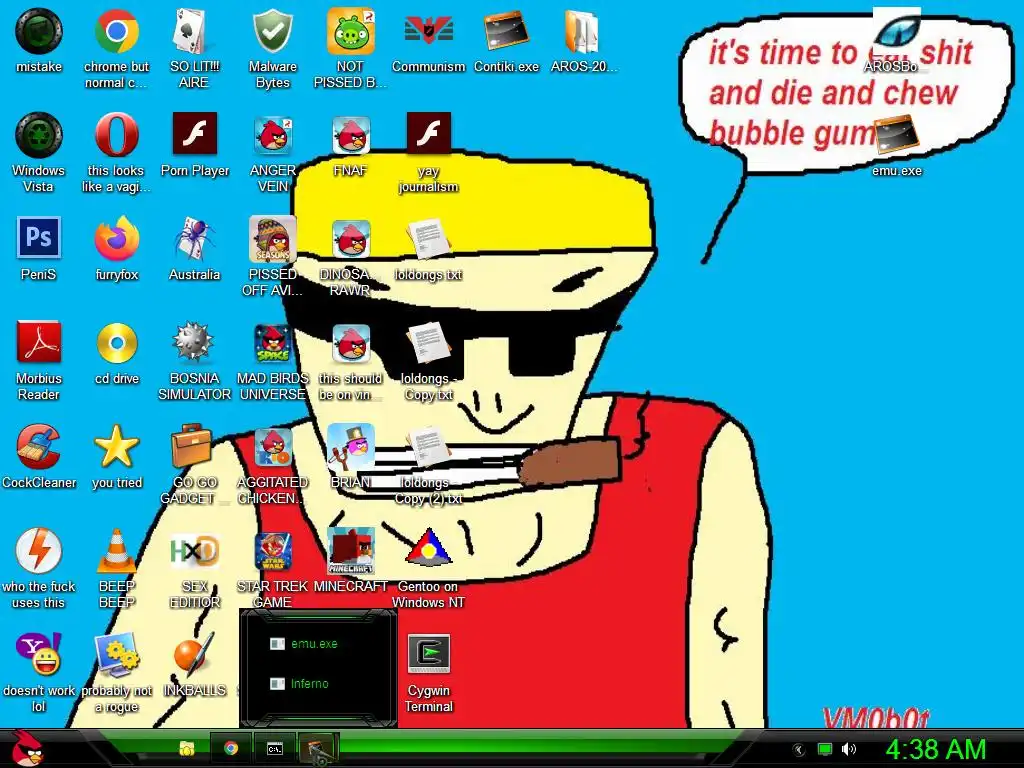Open the 'loldongs - Copy.txt' file
Viewport: 1024px width, 768px height.
pyautogui.click(x=428, y=342)
